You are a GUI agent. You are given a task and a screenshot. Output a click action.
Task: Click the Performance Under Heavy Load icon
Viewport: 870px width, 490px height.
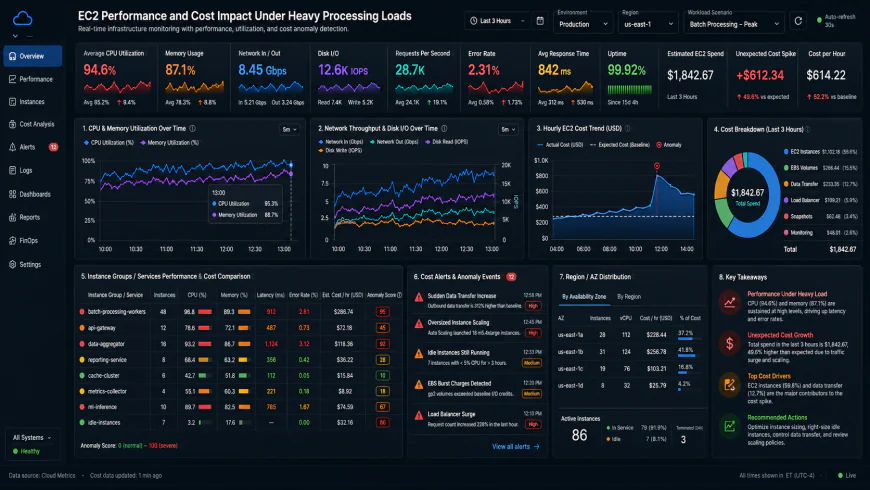click(730, 302)
